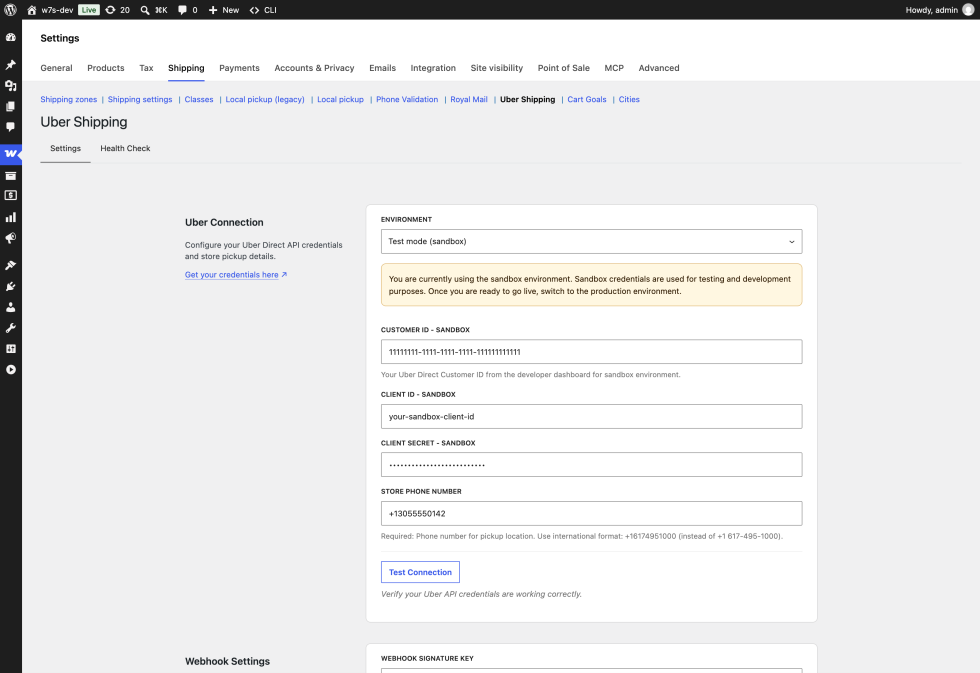Open Users sidebar icon
980x673 pixels.
tap(11, 307)
